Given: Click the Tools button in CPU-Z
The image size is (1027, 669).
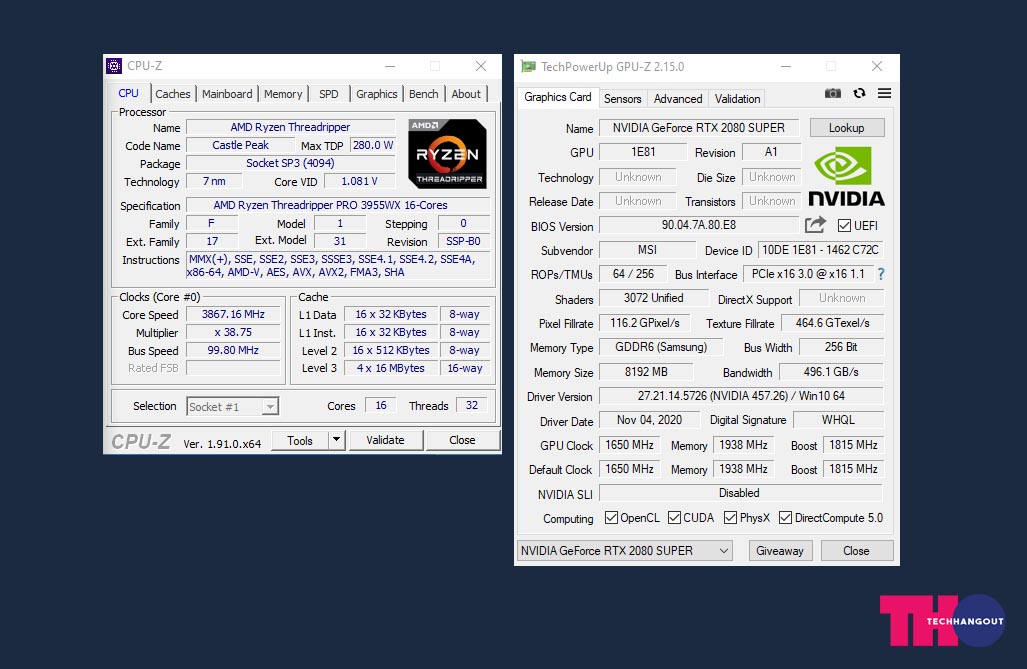Looking at the screenshot, I should tap(300, 440).
